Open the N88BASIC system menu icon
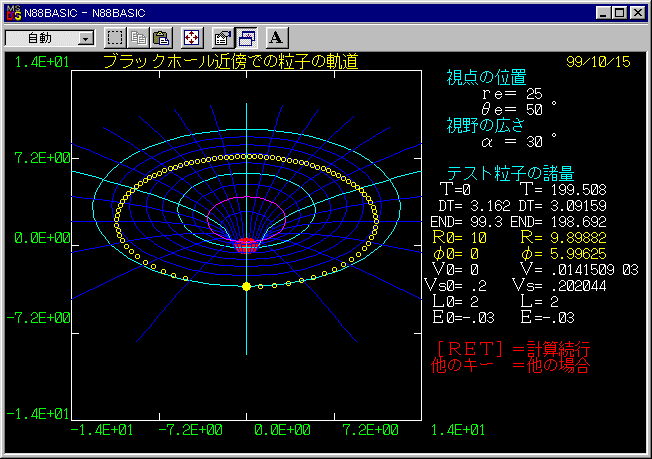652x459 pixels. tap(12, 12)
